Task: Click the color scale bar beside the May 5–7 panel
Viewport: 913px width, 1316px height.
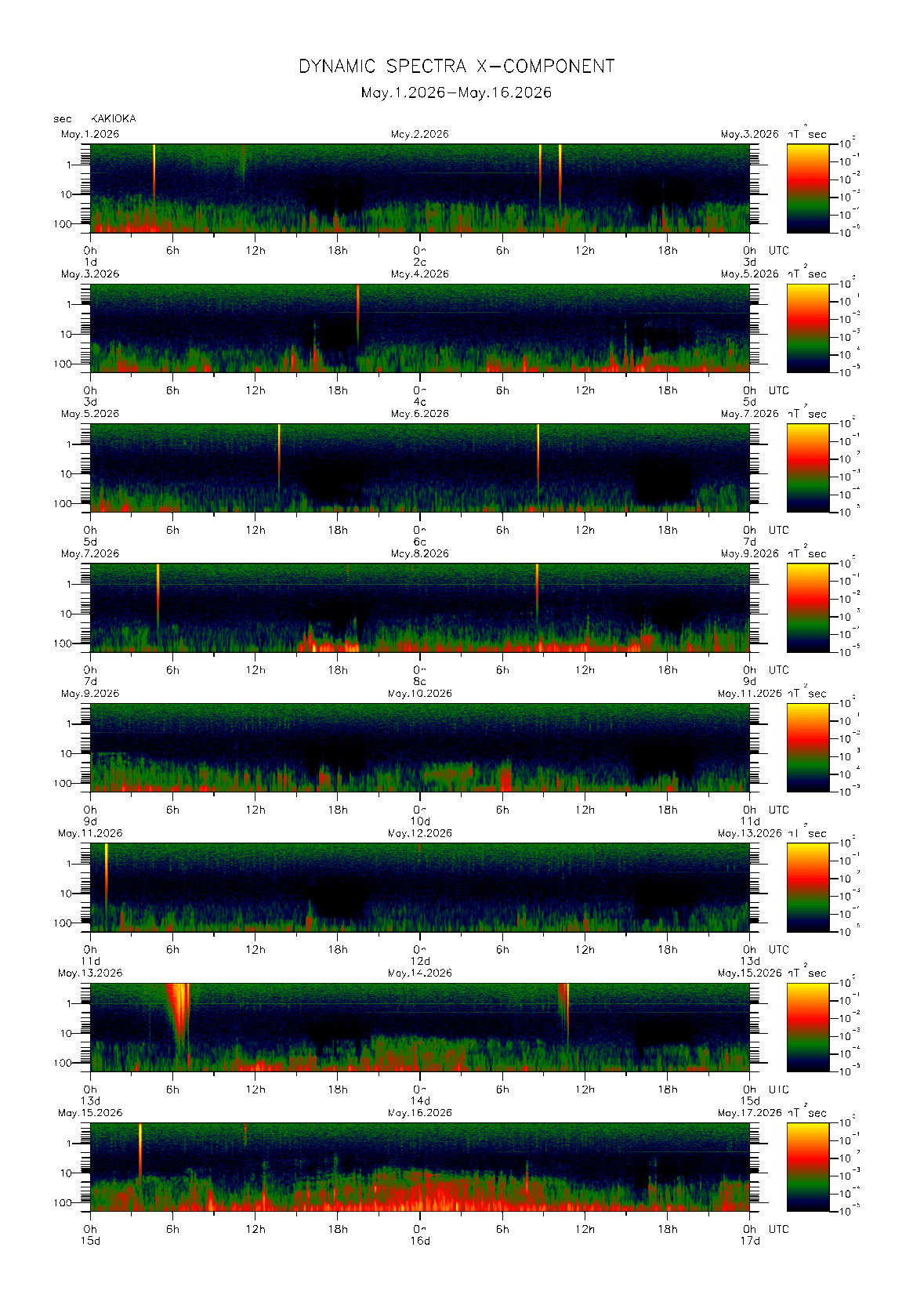Action: (808, 468)
